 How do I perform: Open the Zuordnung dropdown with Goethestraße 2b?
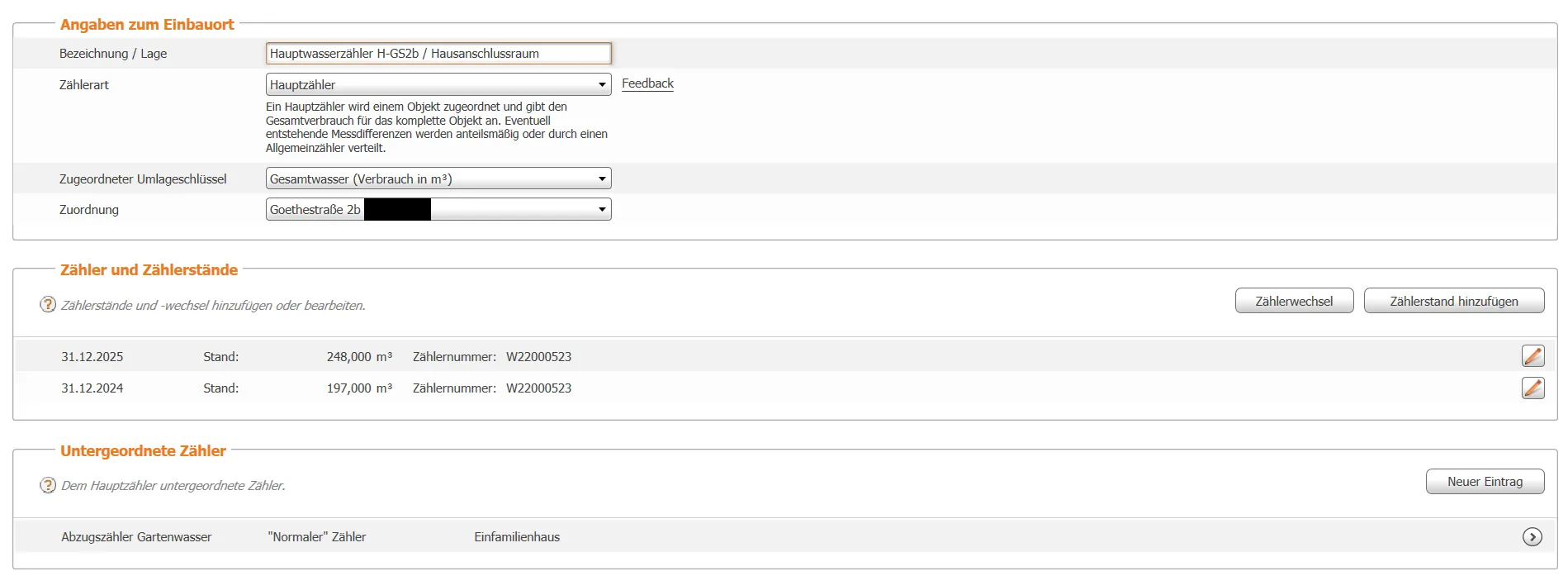(x=438, y=210)
